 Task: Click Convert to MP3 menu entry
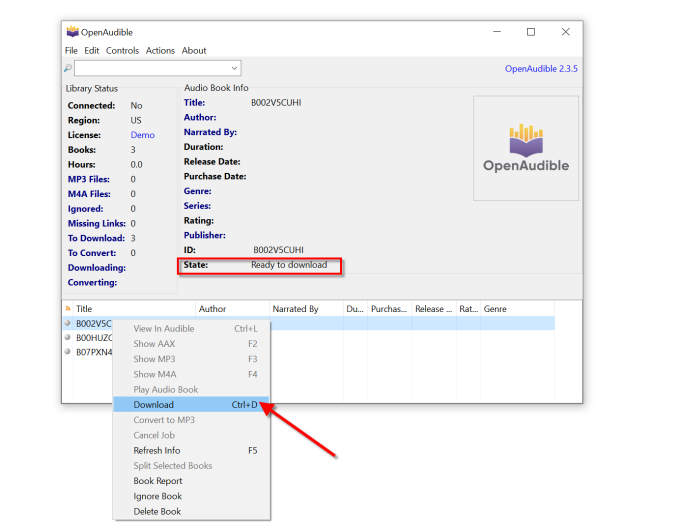click(191, 420)
